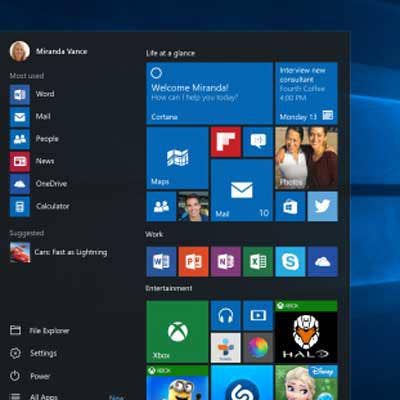This screenshot has width=400, height=400.
Task: Open the OneNote tile
Action: coord(226,262)
